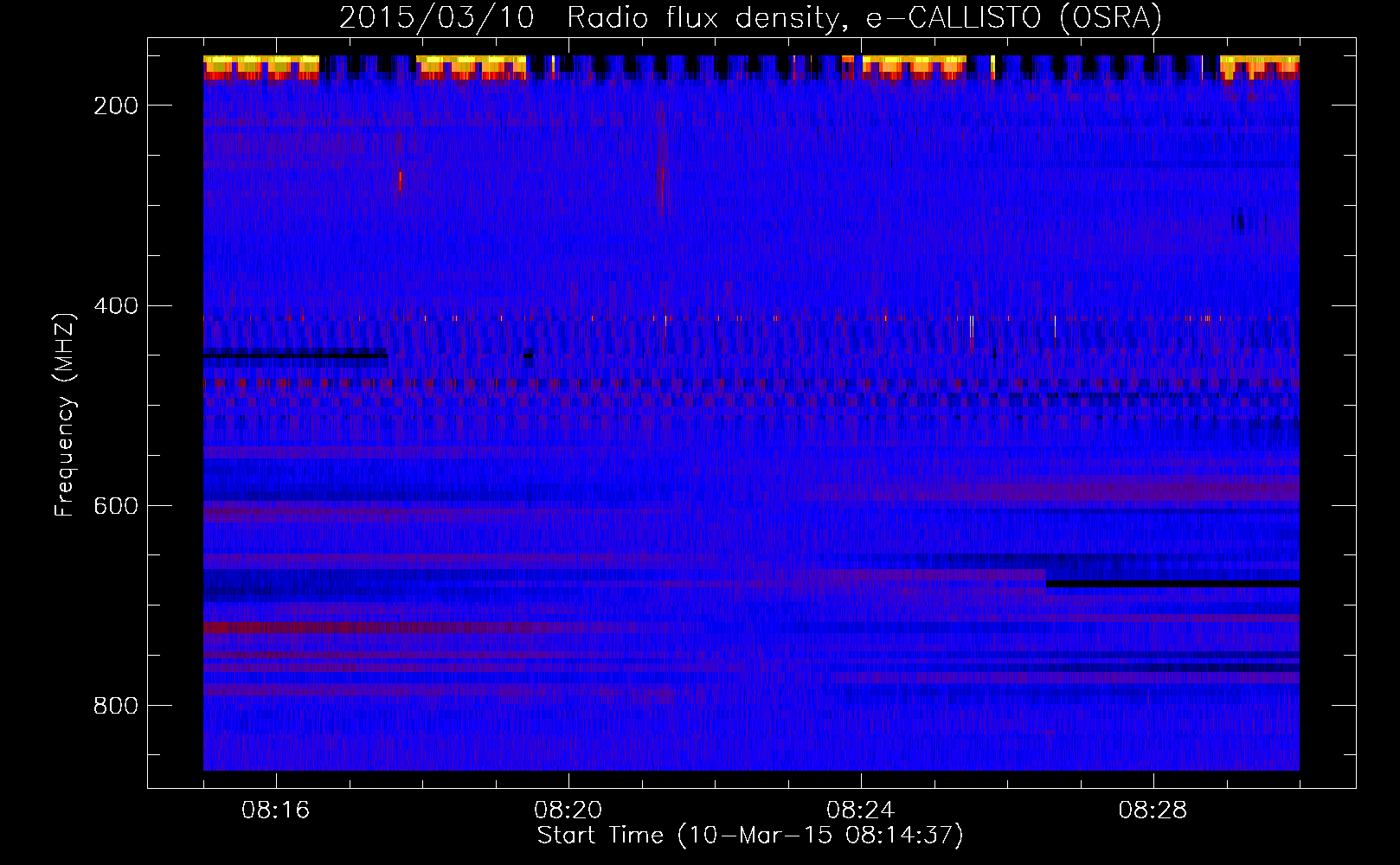Click the 200 frequency tick label

116,106
